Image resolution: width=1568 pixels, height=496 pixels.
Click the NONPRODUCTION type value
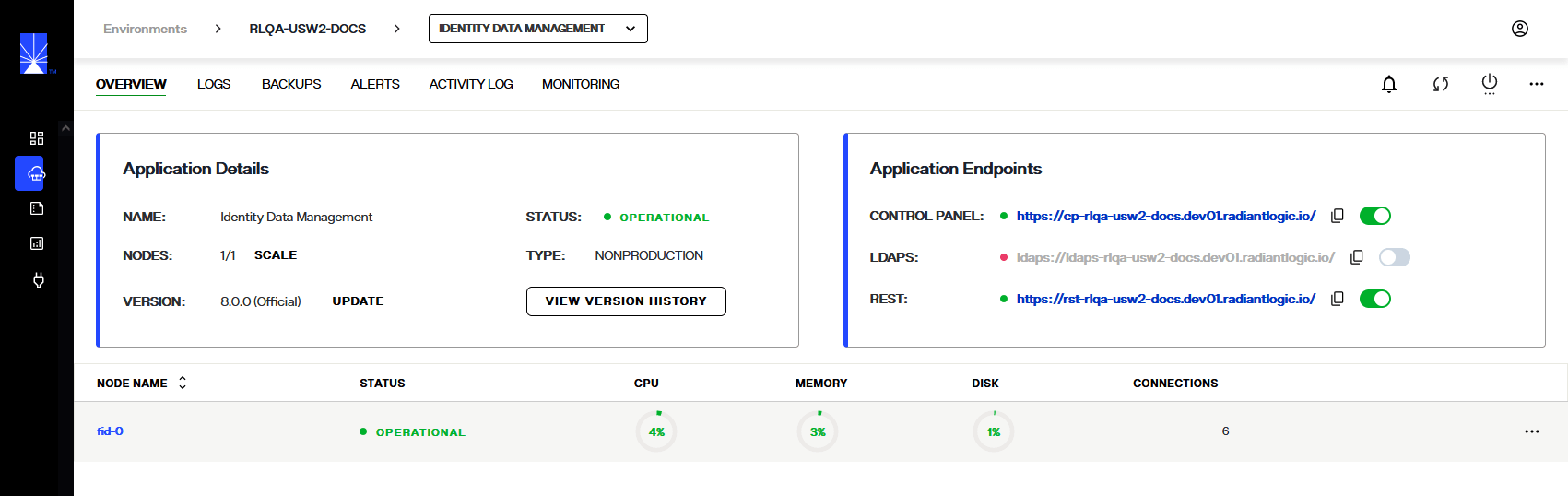(649, 255)
